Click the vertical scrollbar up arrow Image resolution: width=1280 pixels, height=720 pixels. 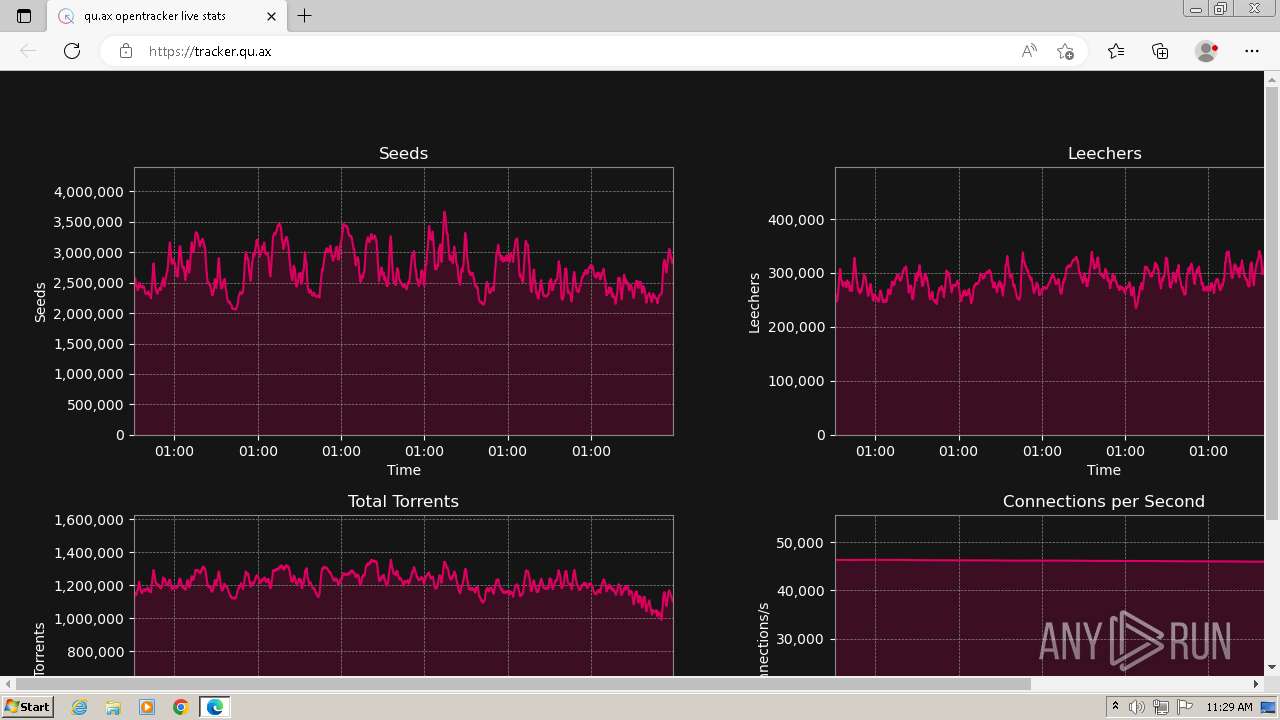pos(1272,78)
